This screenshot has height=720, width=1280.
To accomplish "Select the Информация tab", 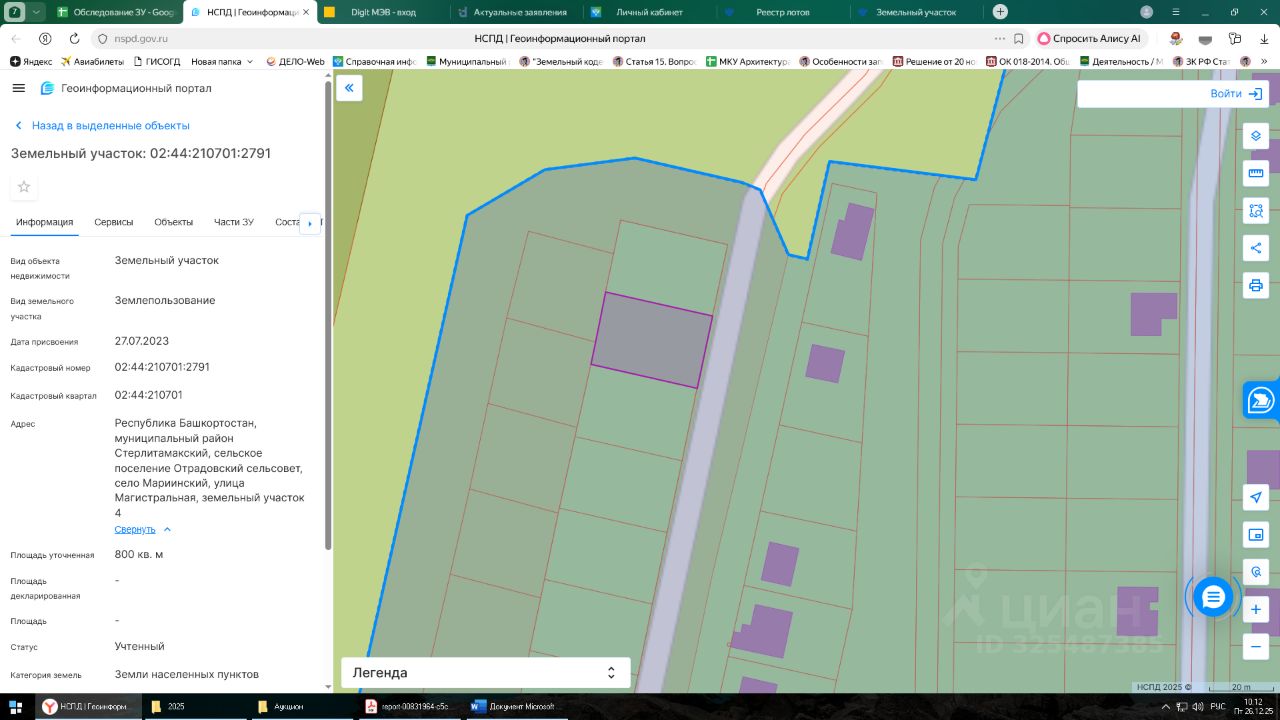I will (44, 222).
